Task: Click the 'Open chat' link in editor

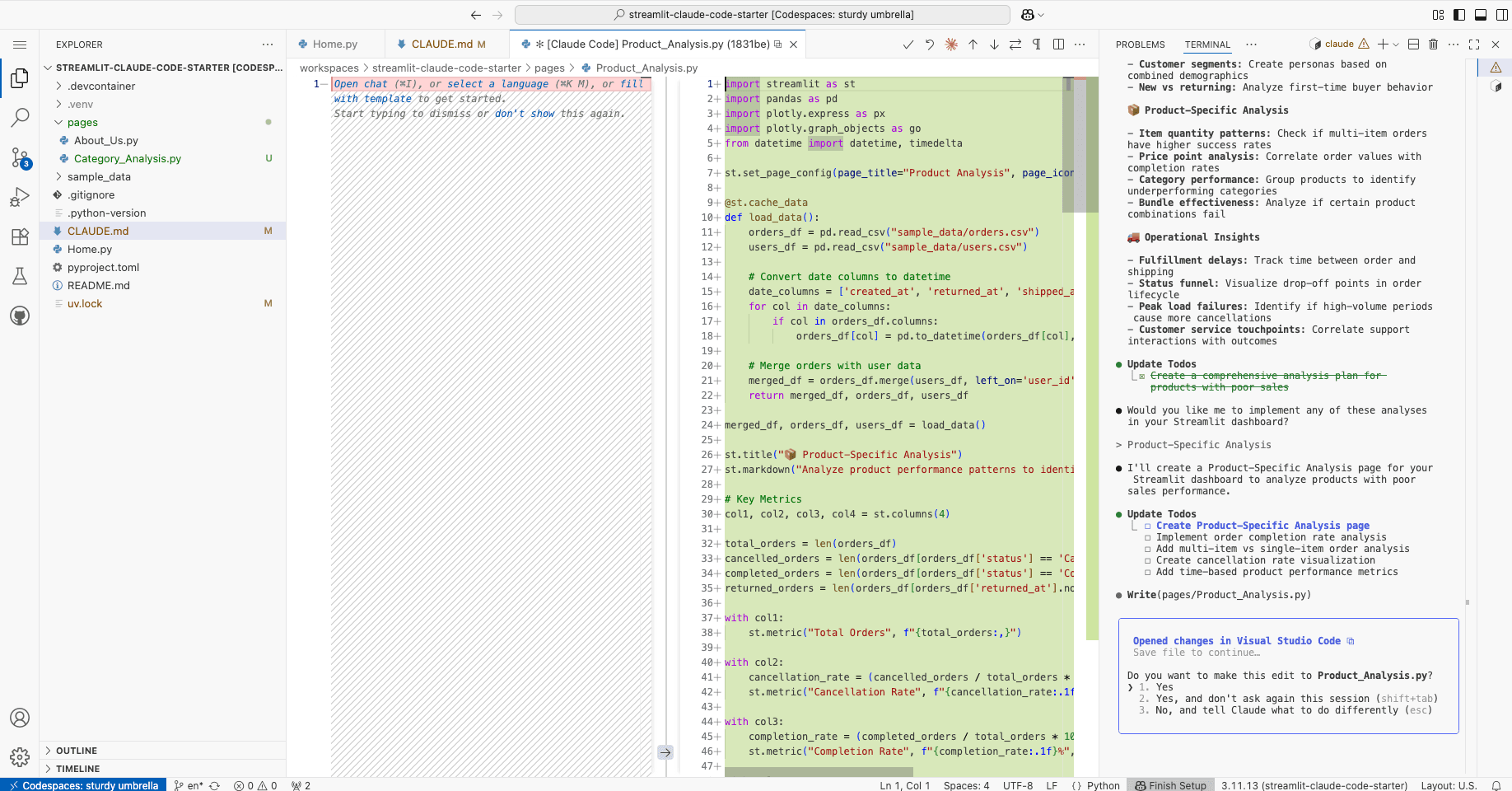Action: coord(360,84)
